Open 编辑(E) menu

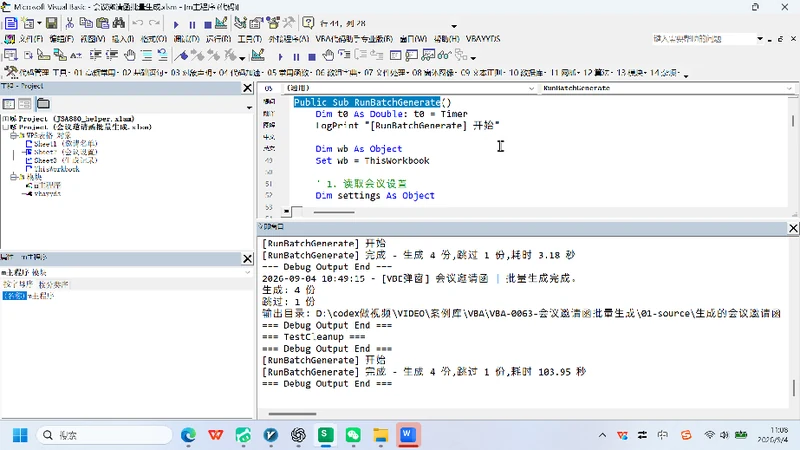[x=62, y=39]
